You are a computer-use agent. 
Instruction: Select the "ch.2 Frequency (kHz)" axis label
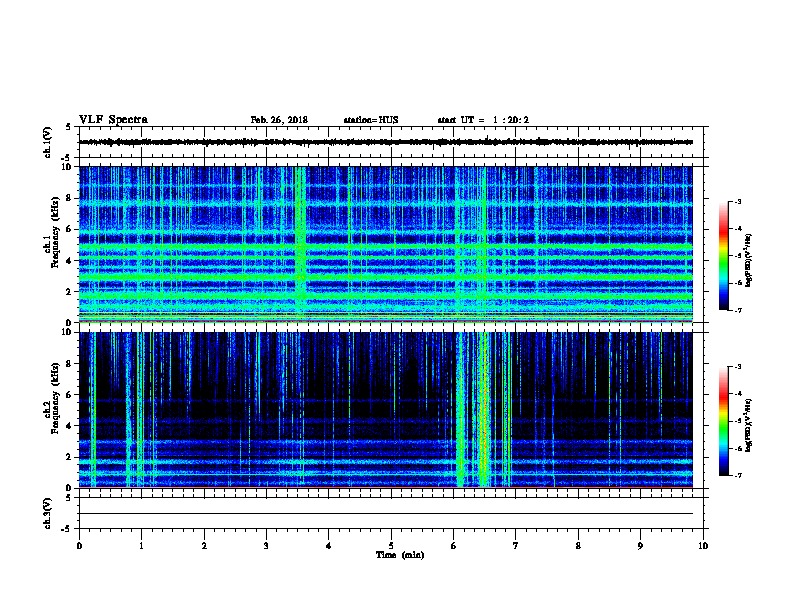point(51,398)
